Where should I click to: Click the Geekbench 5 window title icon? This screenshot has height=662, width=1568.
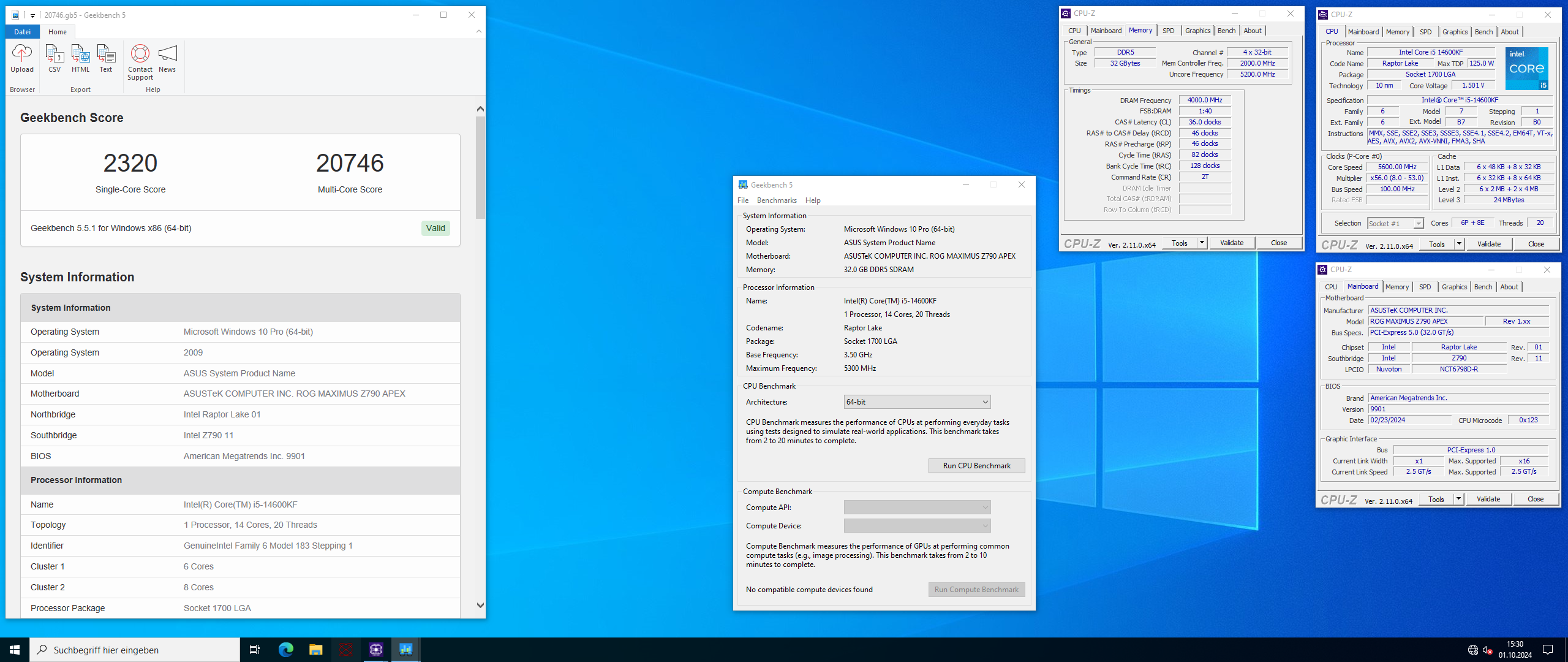point(743,185)
